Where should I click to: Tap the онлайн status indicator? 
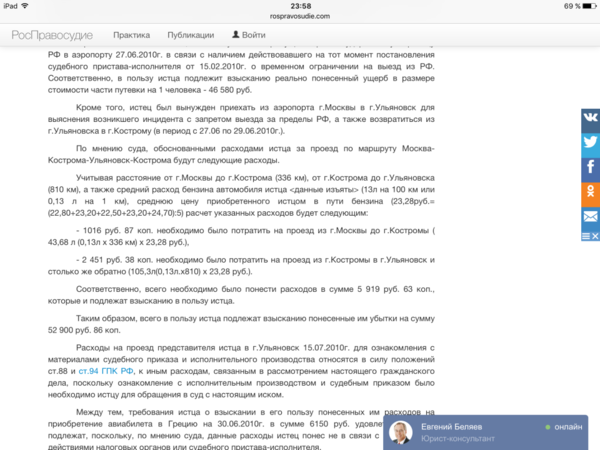coord(565,426)
